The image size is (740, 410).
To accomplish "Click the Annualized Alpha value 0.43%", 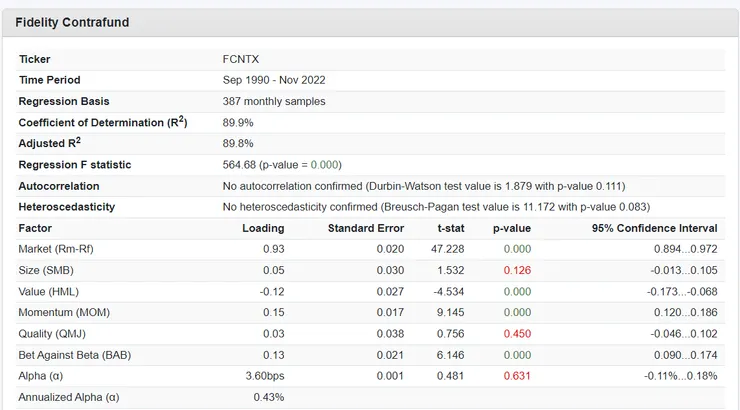I will 268,397.
